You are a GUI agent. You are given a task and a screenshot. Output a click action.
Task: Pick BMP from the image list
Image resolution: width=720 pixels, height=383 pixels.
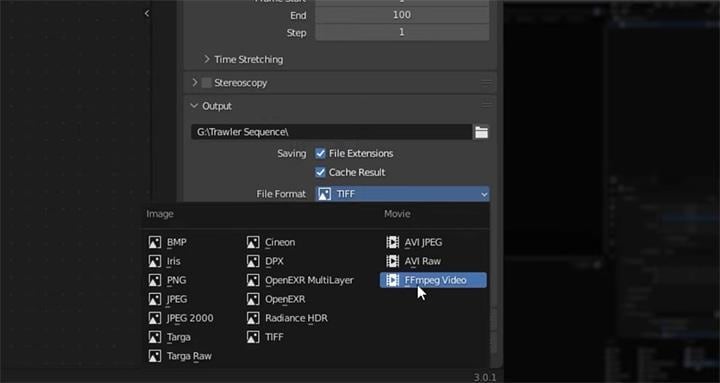168,242
